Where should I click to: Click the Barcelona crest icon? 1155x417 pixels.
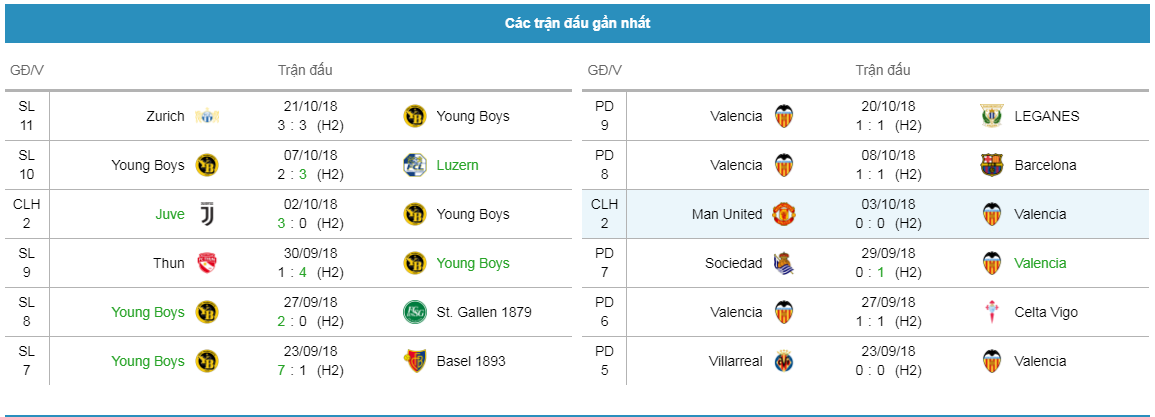(993, 165)
